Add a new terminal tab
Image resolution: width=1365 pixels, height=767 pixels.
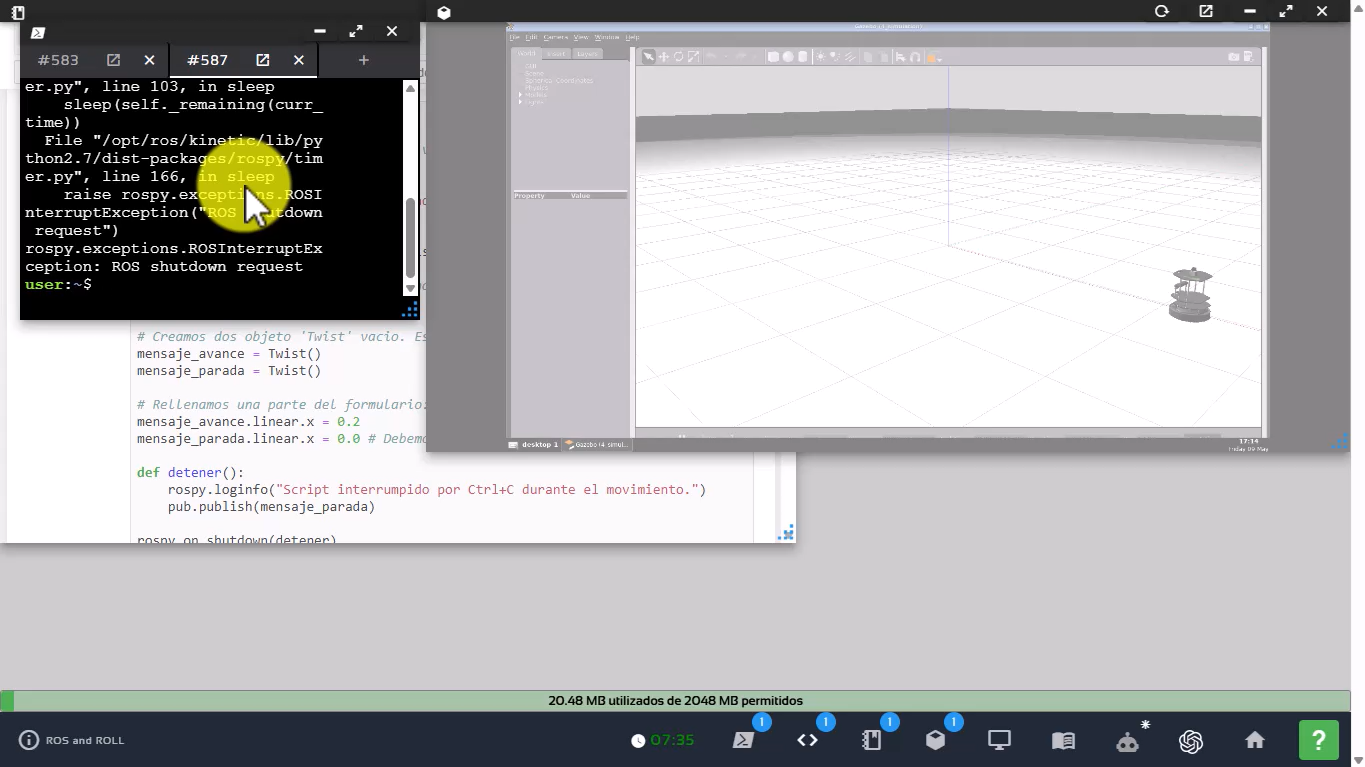pyautogui.click(x=363, y=60)
